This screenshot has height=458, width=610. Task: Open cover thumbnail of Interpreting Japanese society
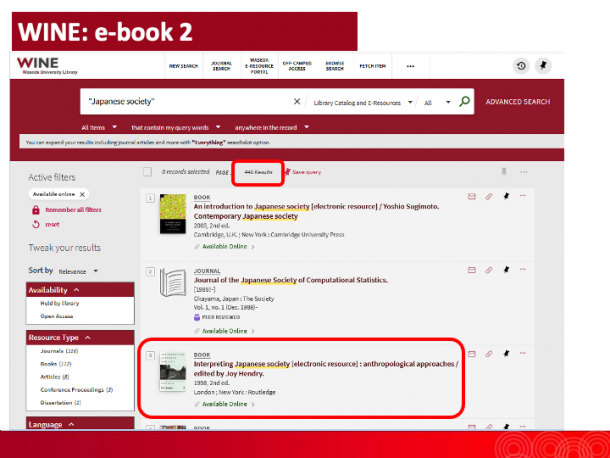173,372
